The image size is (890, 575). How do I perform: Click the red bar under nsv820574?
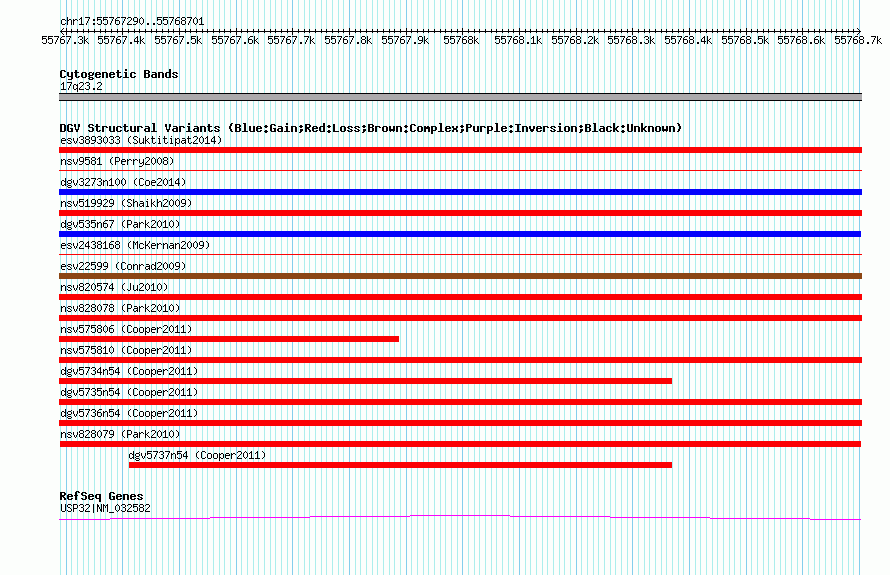pyautogui.click(x=460, y=297)
